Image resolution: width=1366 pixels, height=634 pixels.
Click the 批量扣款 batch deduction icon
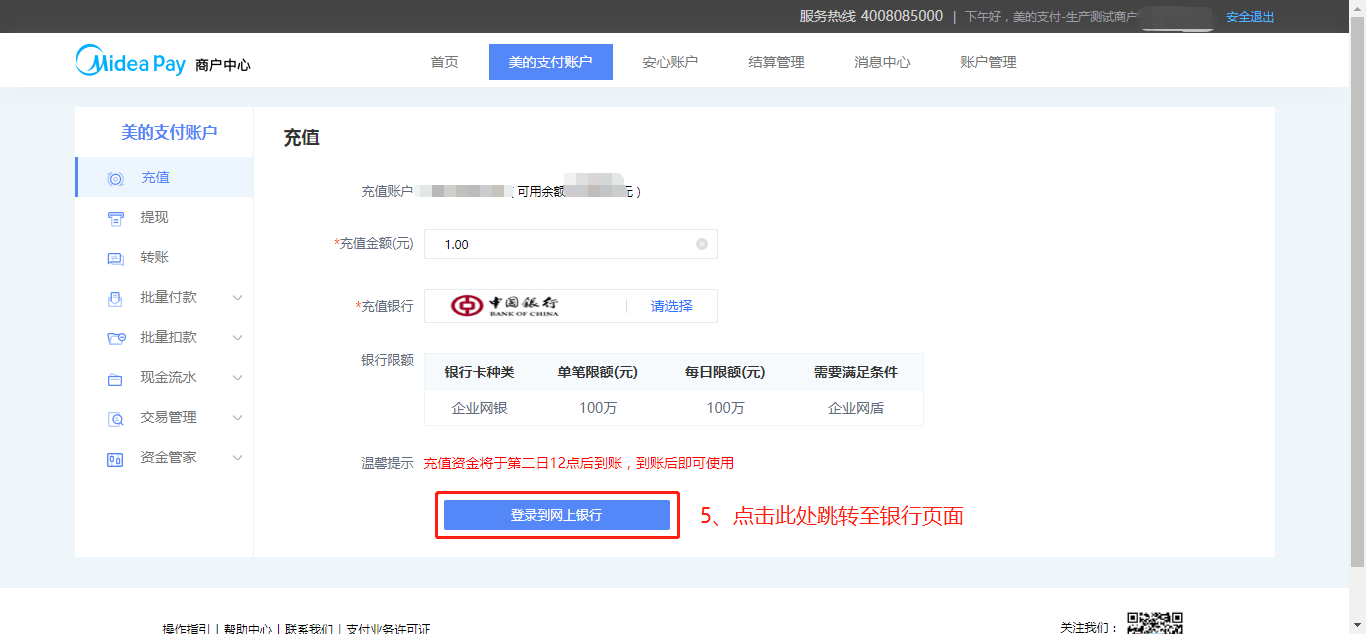coord(116,339)
